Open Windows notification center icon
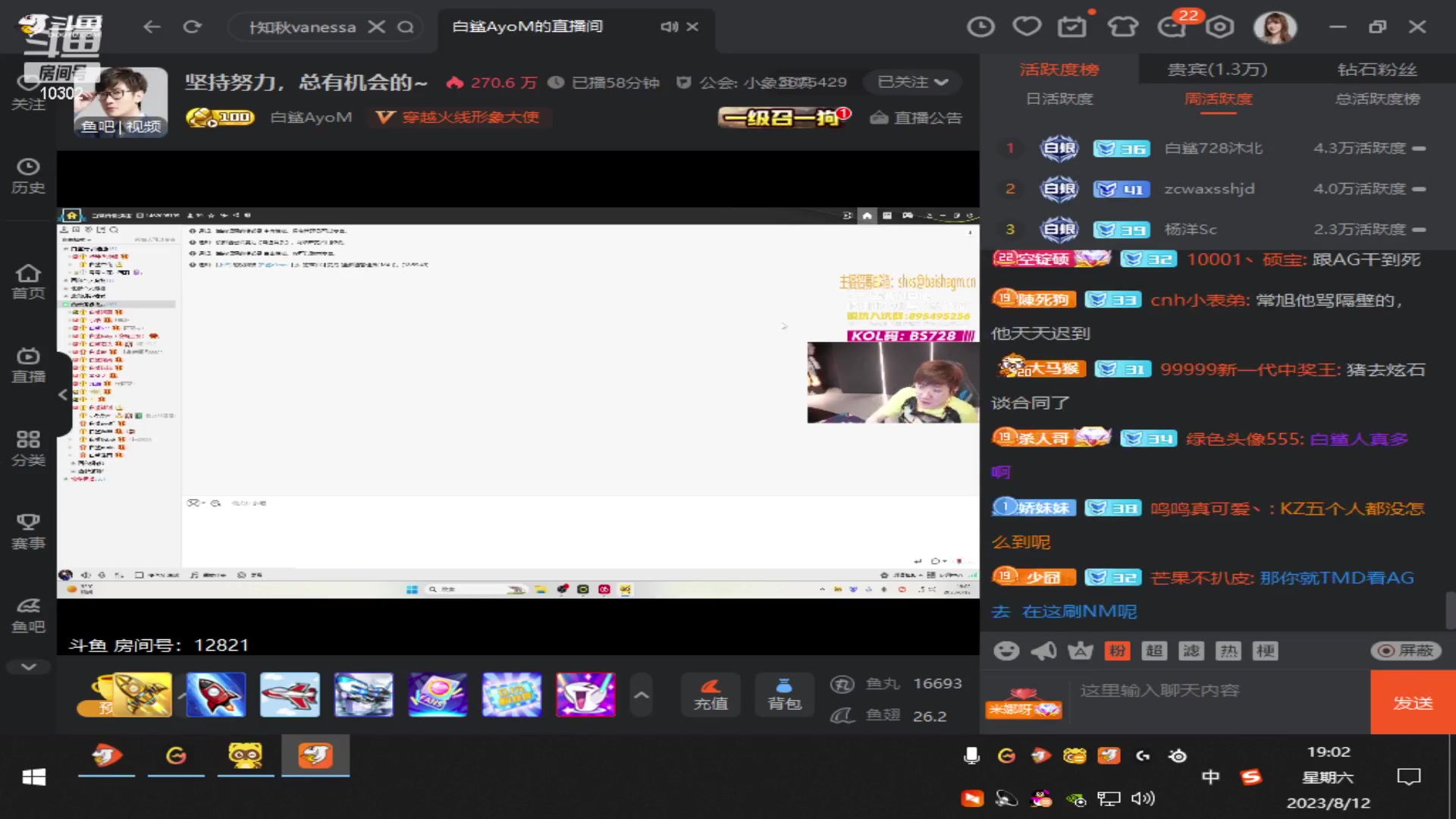This screenshot has width=1456, height=819. [1408, 777]
